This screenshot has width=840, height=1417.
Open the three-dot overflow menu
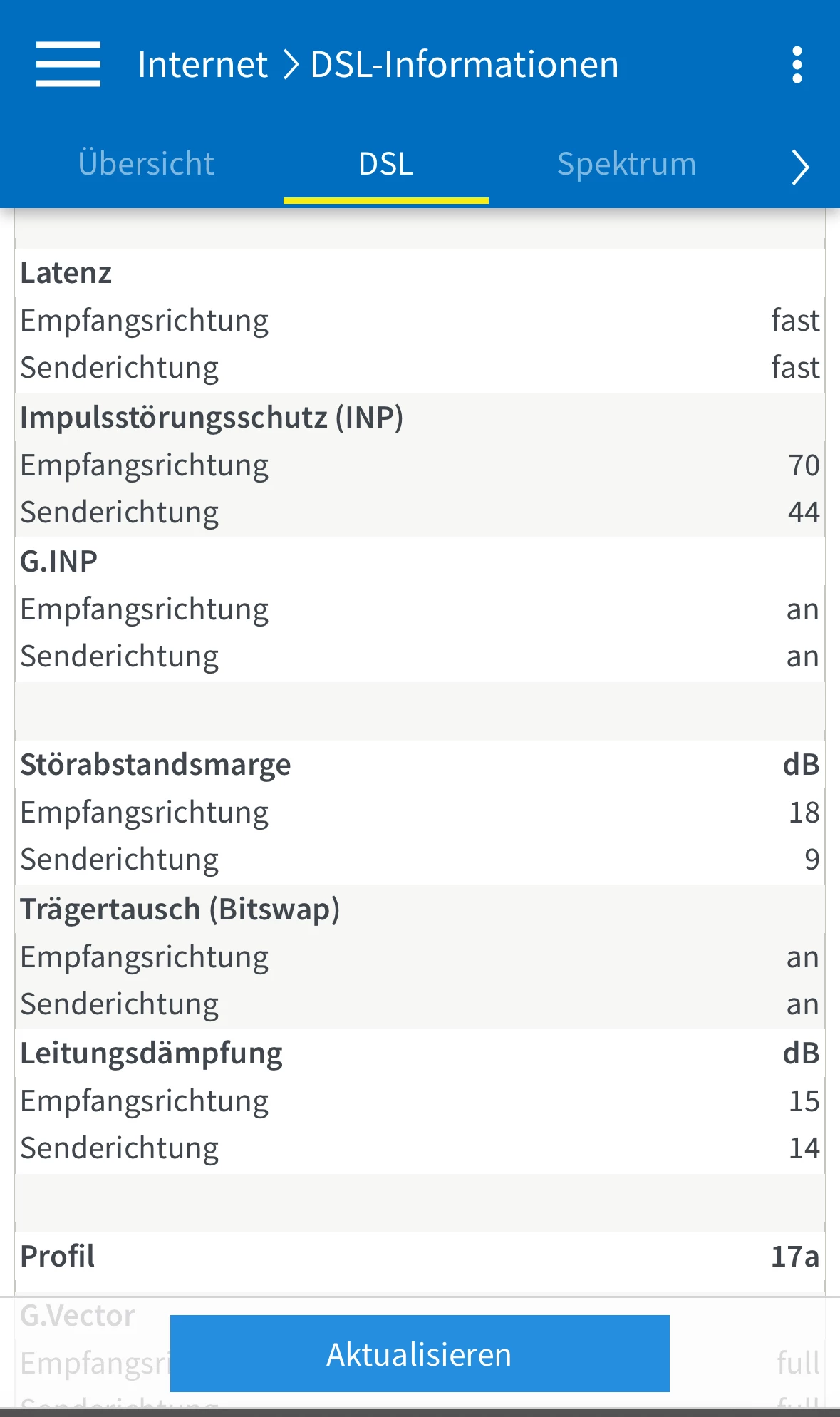click(x=797, y=65)
